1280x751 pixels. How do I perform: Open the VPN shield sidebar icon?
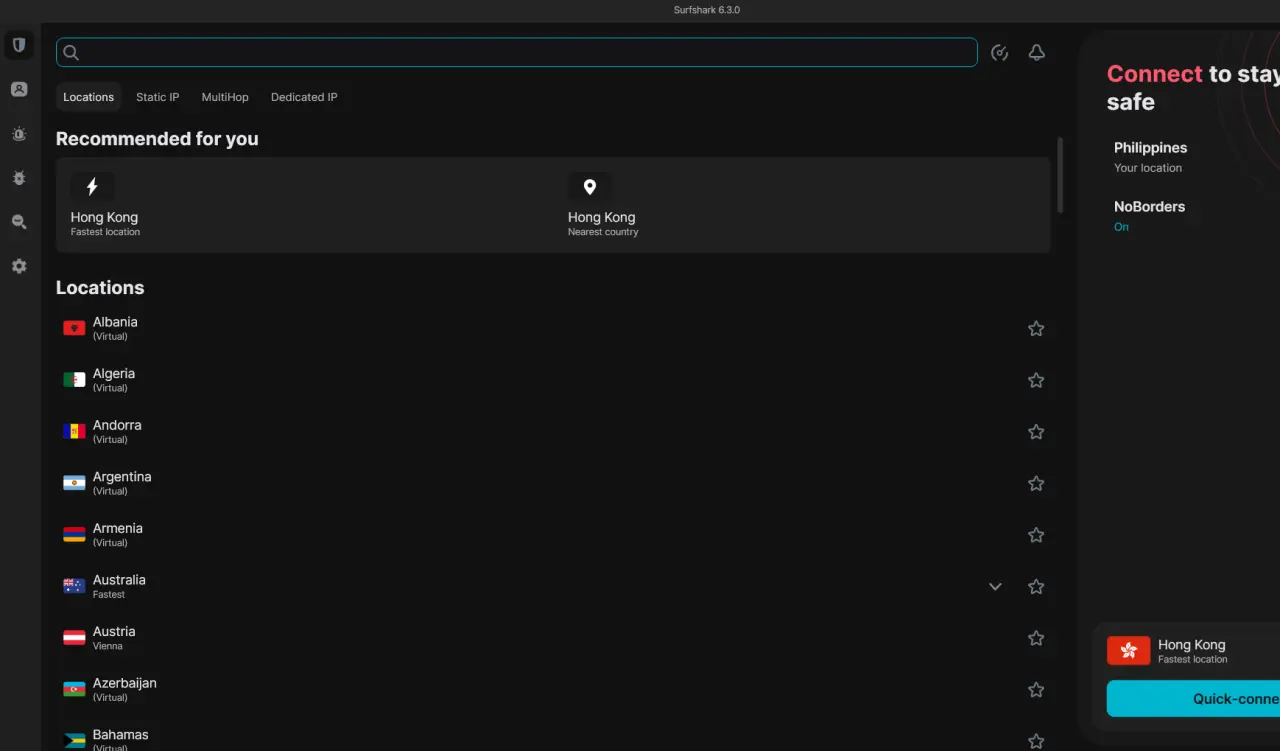pos(19,45)
